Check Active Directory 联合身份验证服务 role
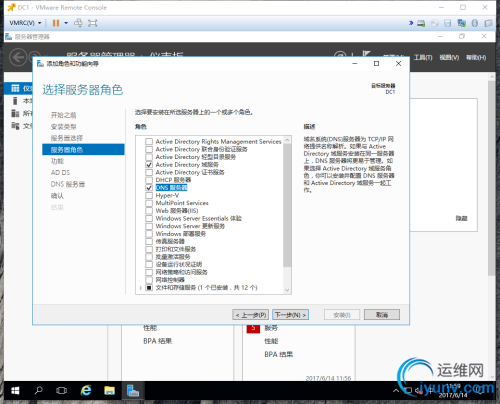The width and height of the screenshot is (500, 404). click(x=149, y=149)
